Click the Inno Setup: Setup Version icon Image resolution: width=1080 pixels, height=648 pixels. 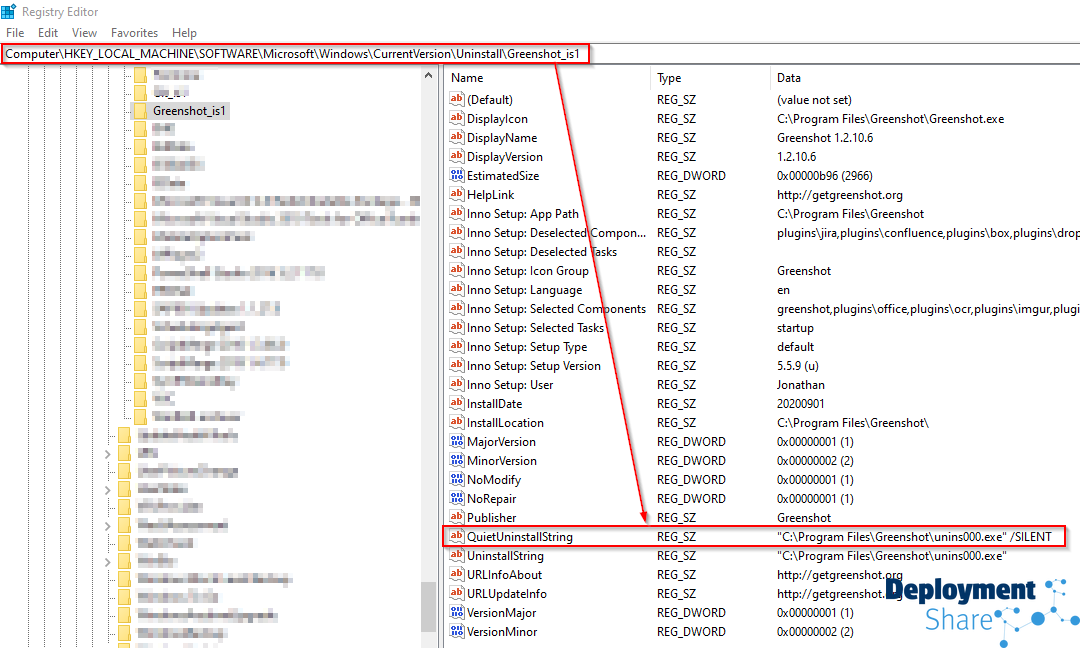coord(457,366)
